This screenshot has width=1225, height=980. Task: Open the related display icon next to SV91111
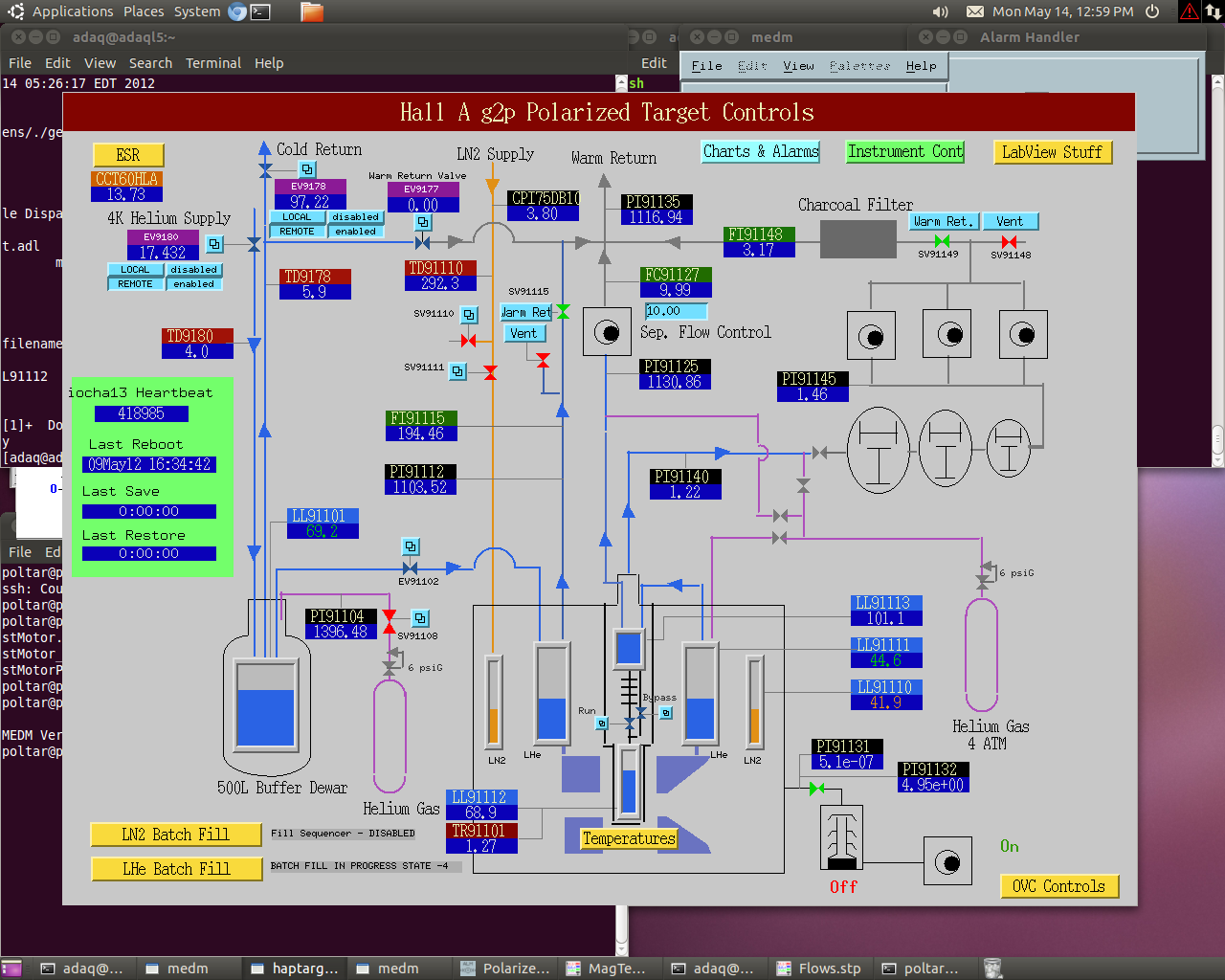click(458, 370)
